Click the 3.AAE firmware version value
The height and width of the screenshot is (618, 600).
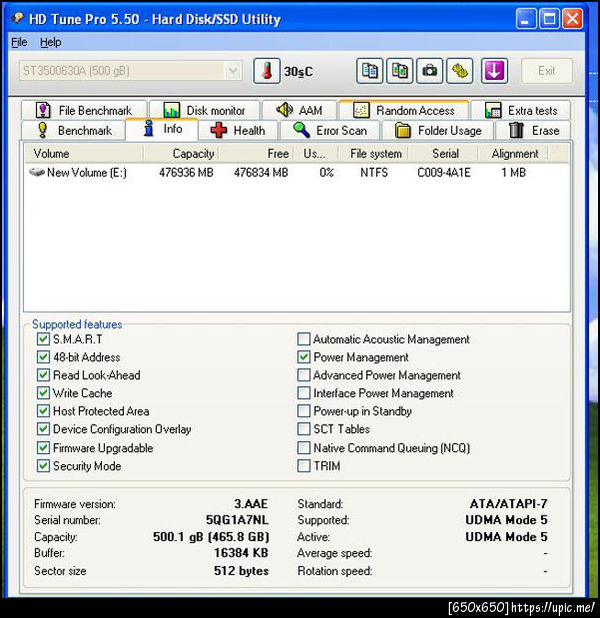coord(251,504)
